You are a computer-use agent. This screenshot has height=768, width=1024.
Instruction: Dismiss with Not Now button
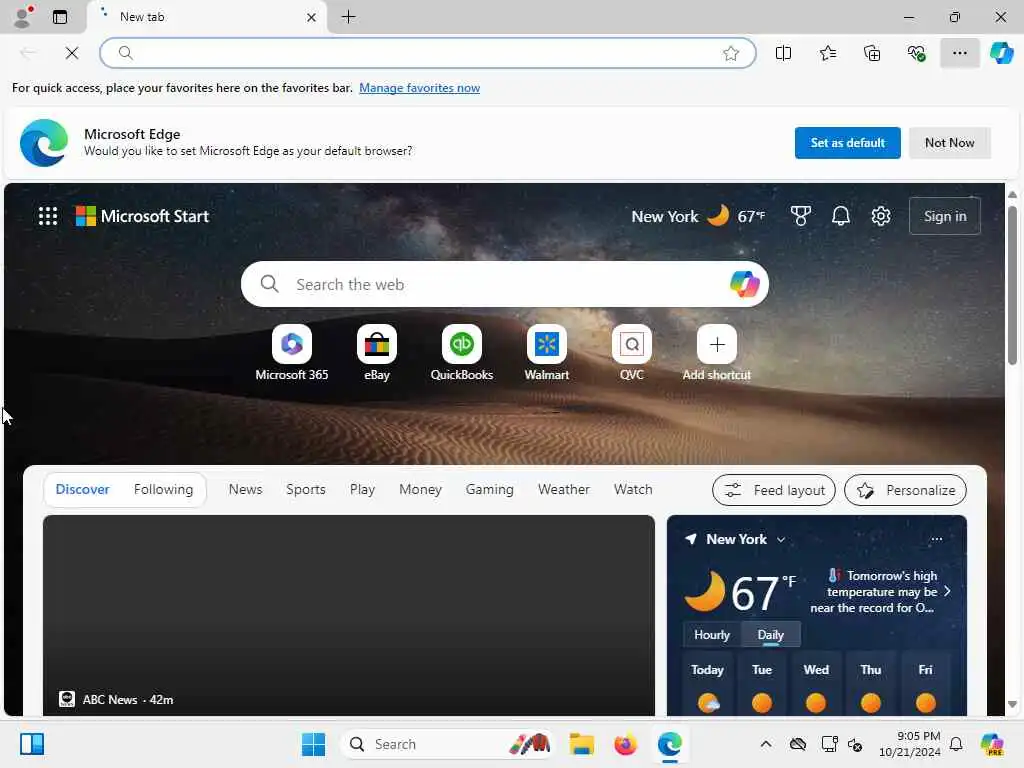click(x=950, y=142)
